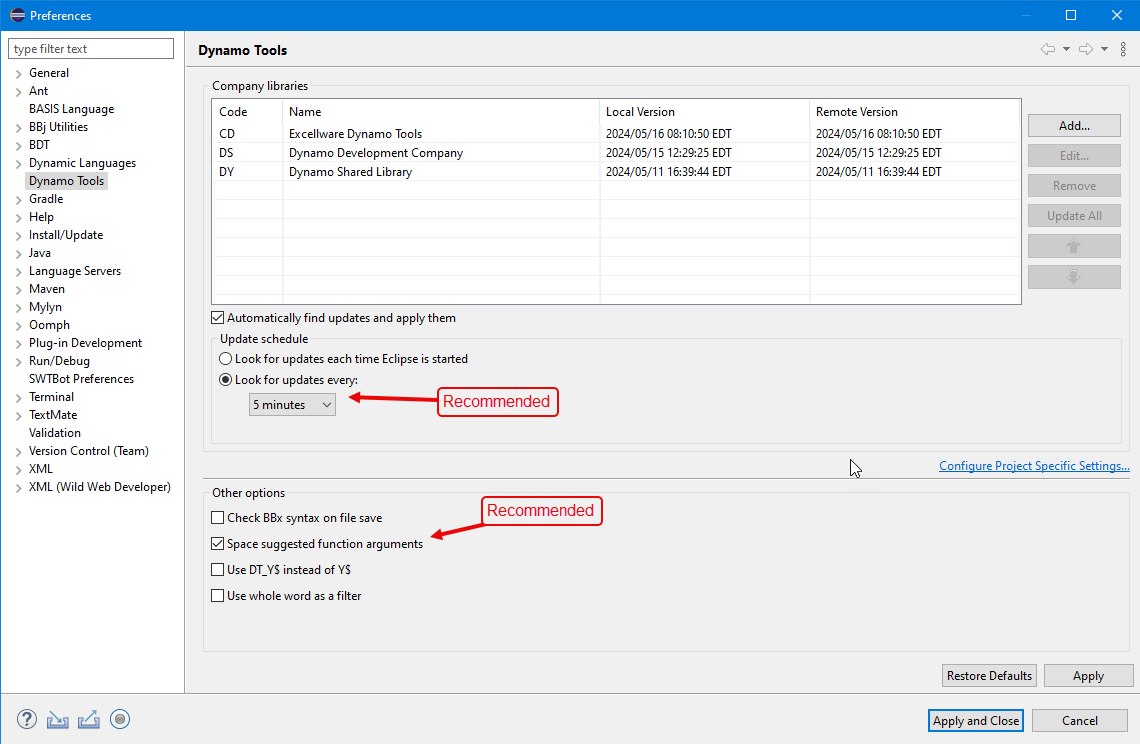
Task: Click the Local Version column header
Action: click(705, 112)
